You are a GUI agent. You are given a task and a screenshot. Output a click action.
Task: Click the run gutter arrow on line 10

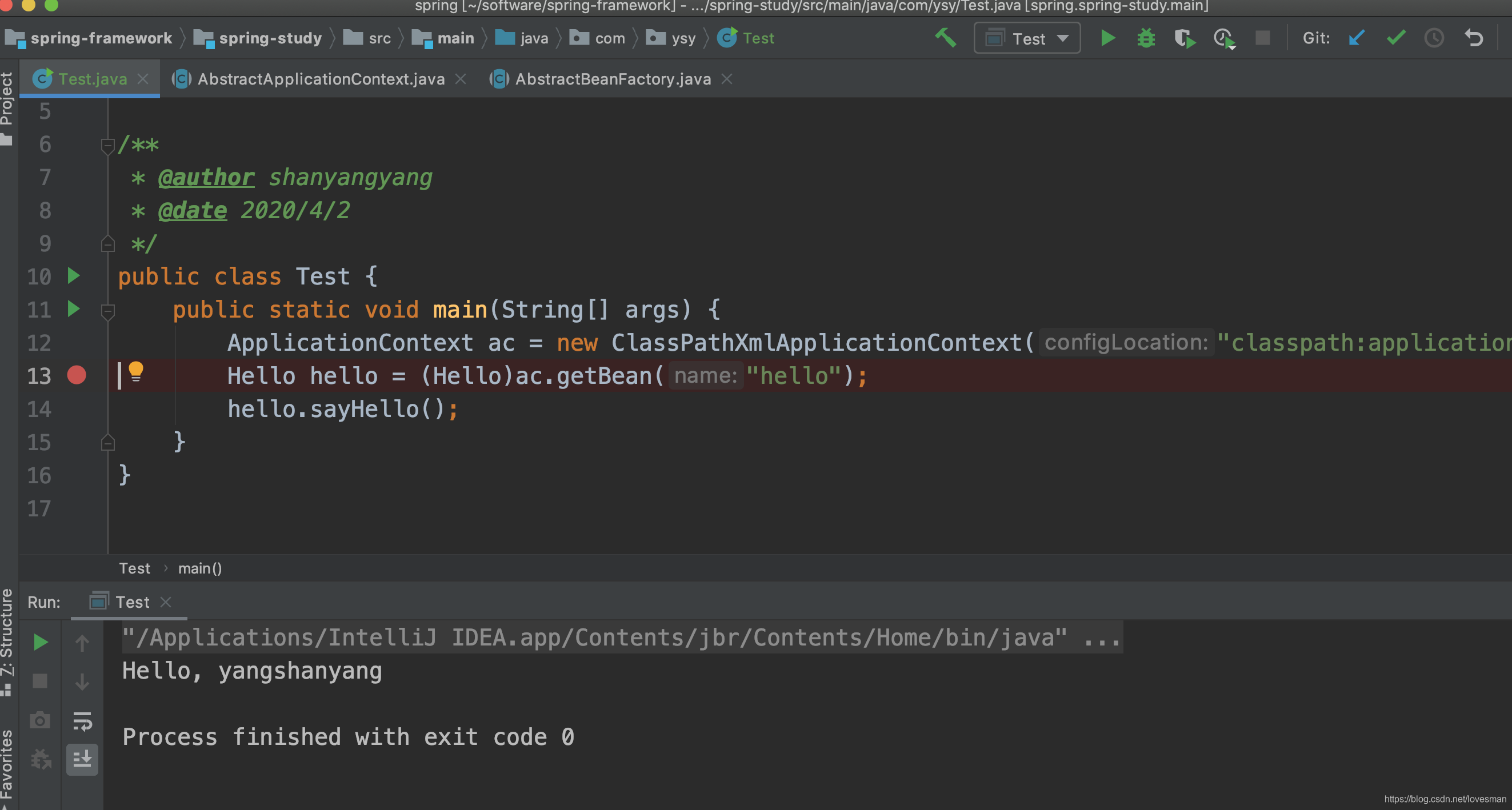(73, 275)
